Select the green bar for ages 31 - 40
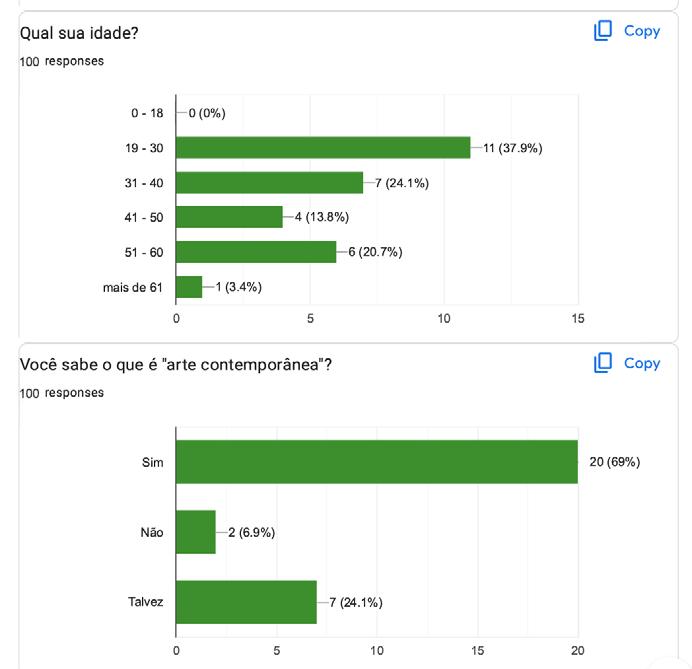Viewport: 692px width, 669px height. [x=269, y=183]
